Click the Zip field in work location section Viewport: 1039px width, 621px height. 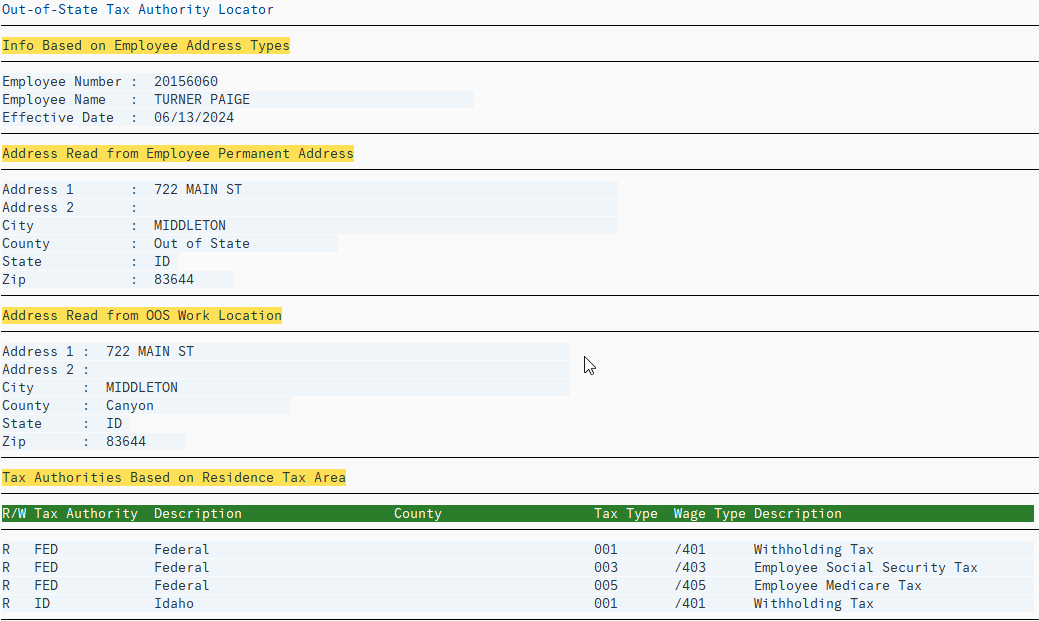(126, 441)
